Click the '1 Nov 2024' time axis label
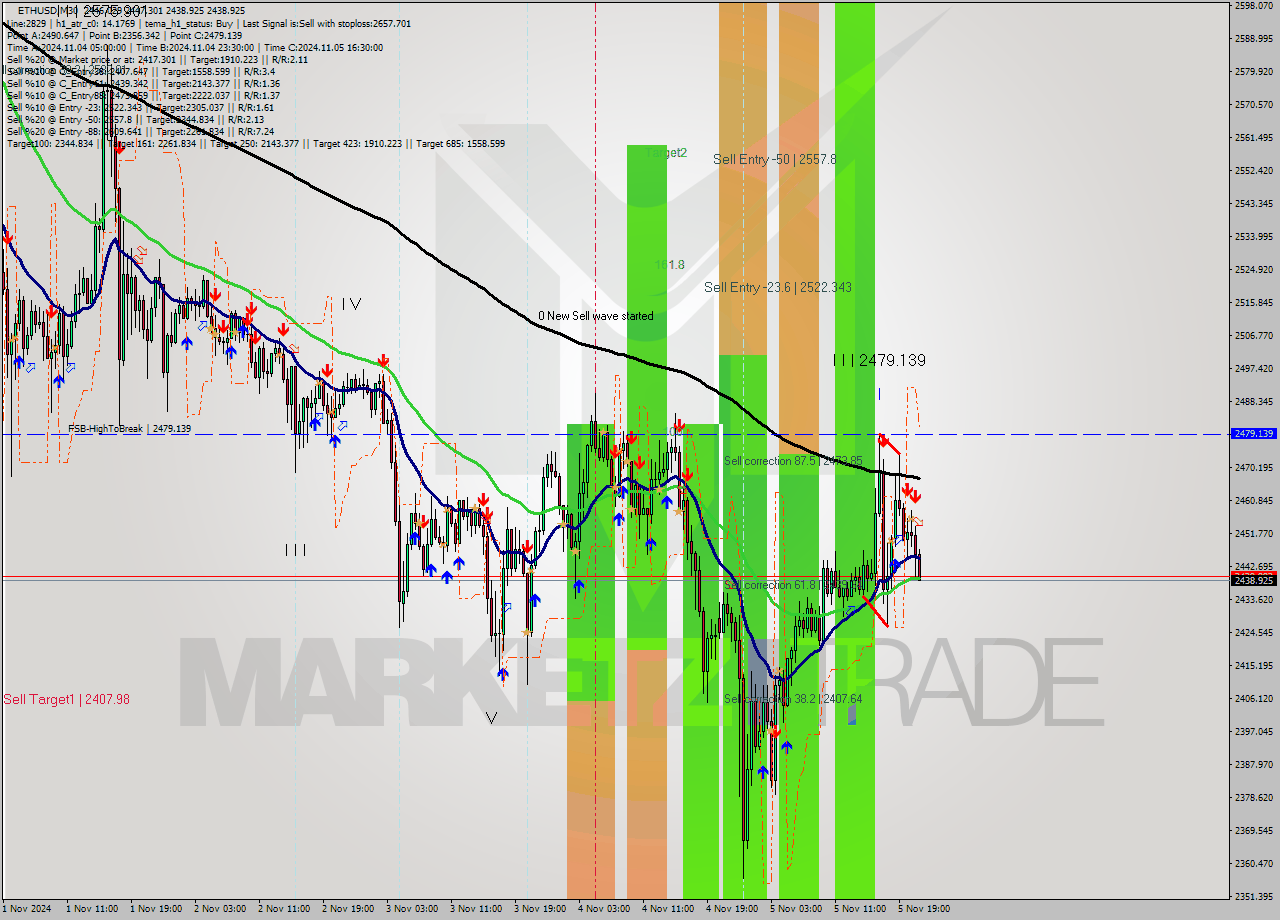This screenshot has width=1280, height=920. pos(25,909)
